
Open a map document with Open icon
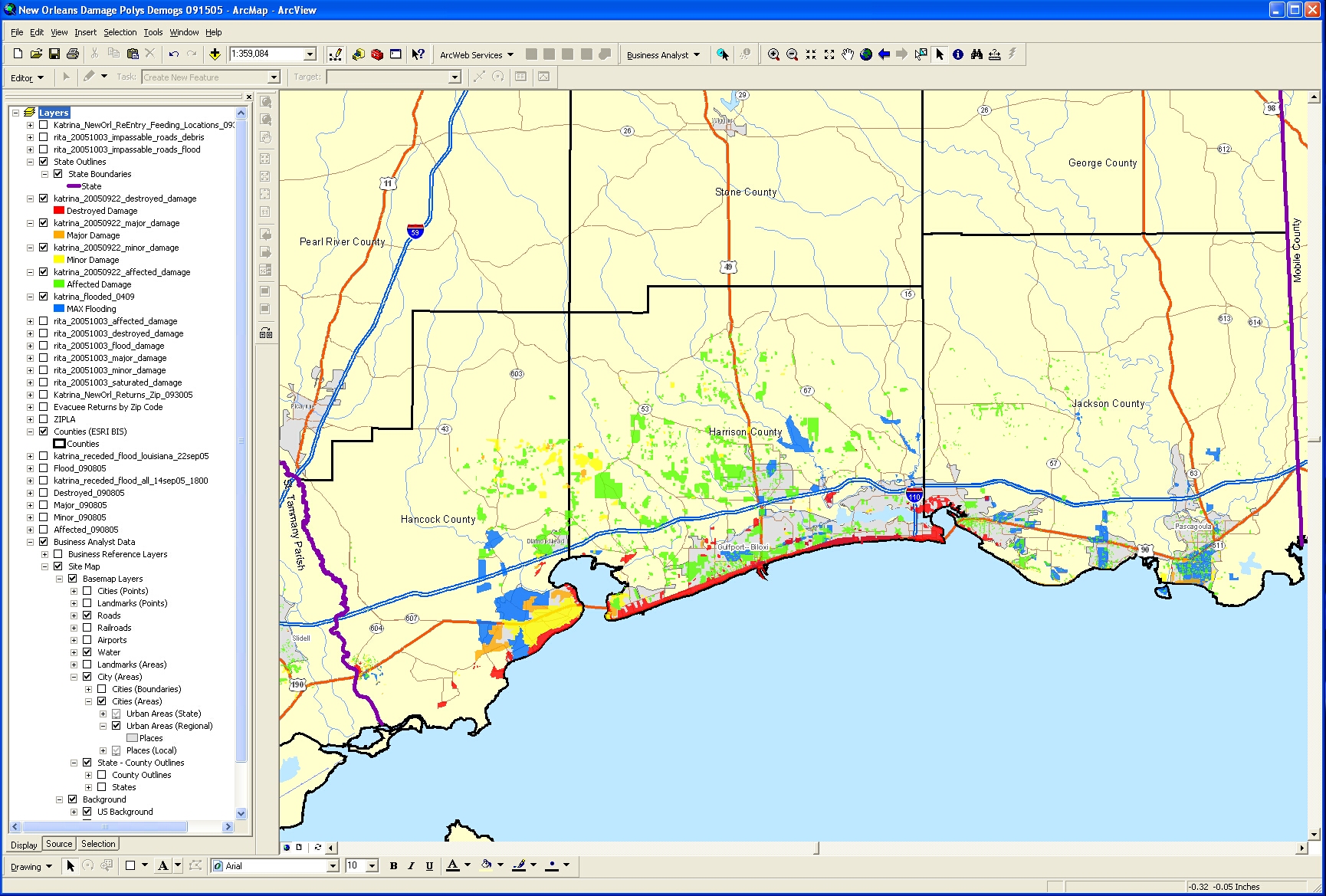(x=36, y=54)
